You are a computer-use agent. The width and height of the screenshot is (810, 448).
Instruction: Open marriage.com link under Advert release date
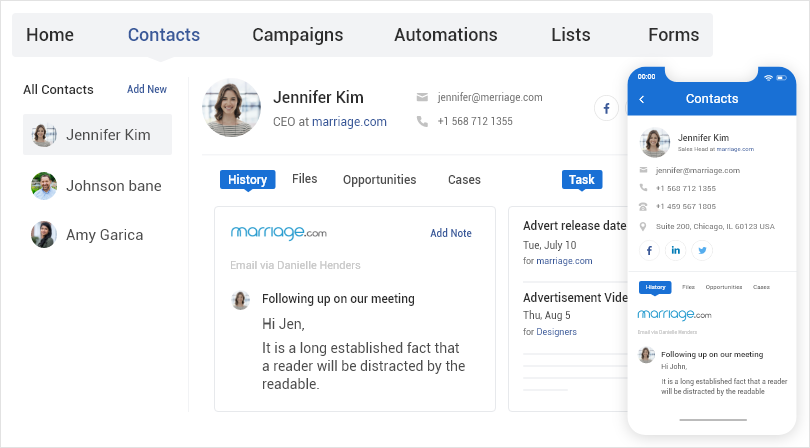[564, 261]
